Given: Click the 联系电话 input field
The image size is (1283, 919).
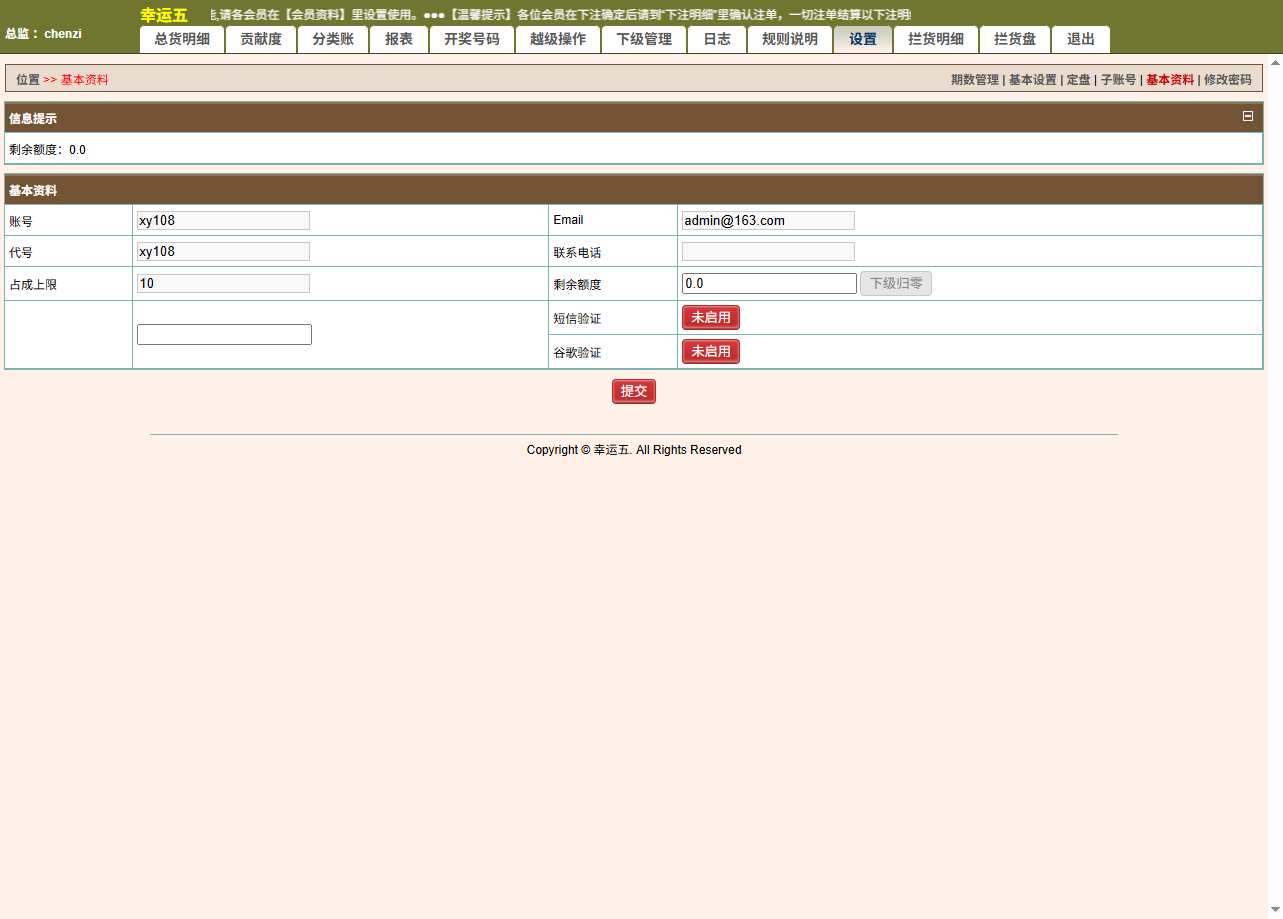Looking at the screenshot, I should [768, 252].
